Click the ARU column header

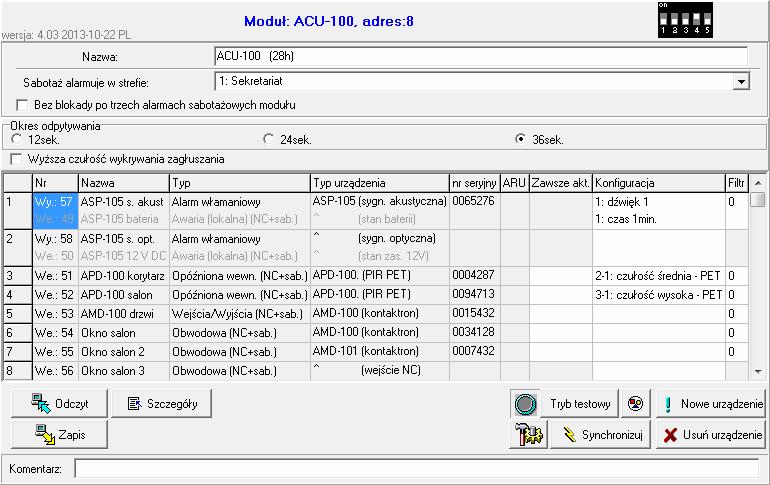click(515, 183)
